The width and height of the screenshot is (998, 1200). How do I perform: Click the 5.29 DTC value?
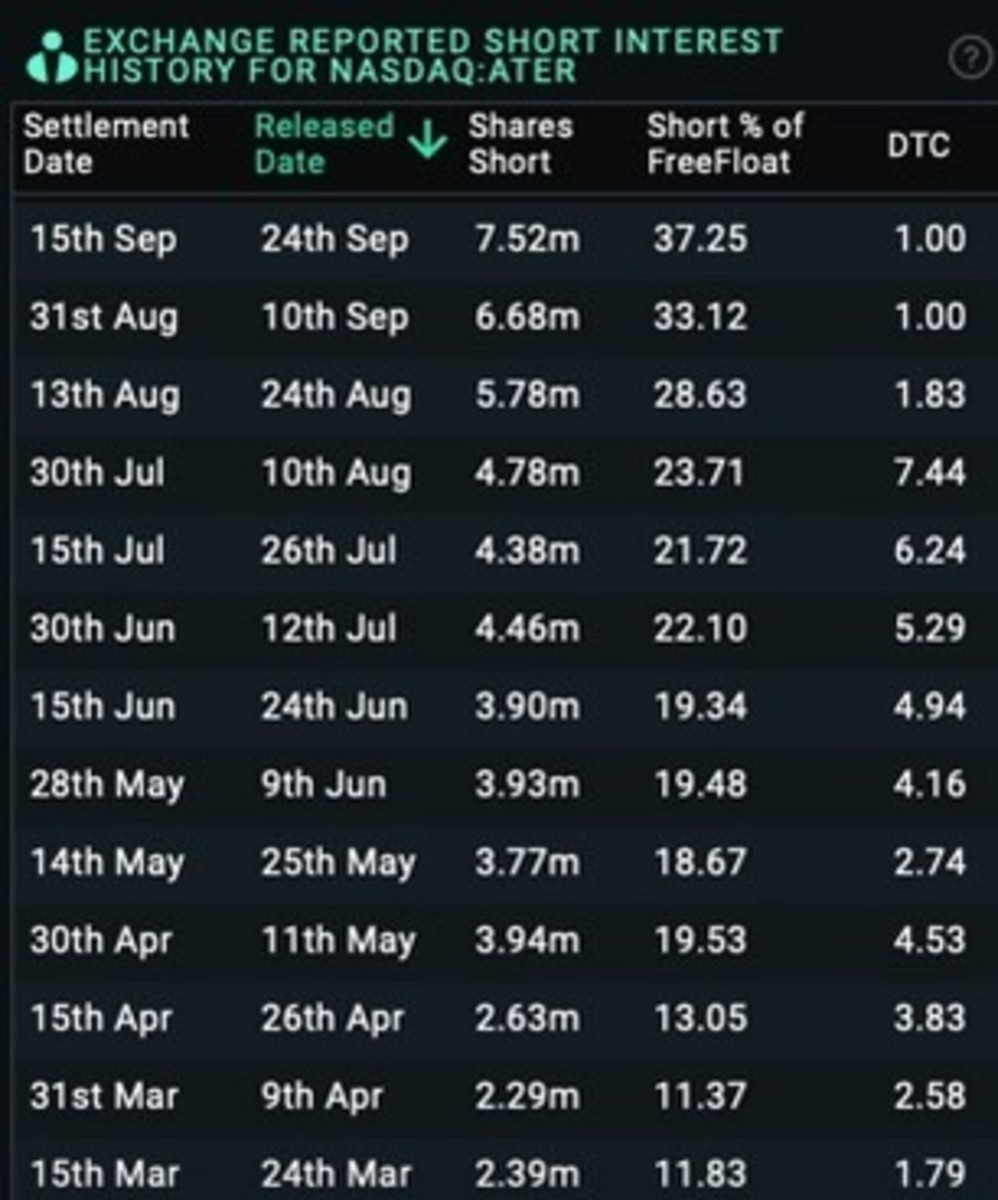pos(930,628)
